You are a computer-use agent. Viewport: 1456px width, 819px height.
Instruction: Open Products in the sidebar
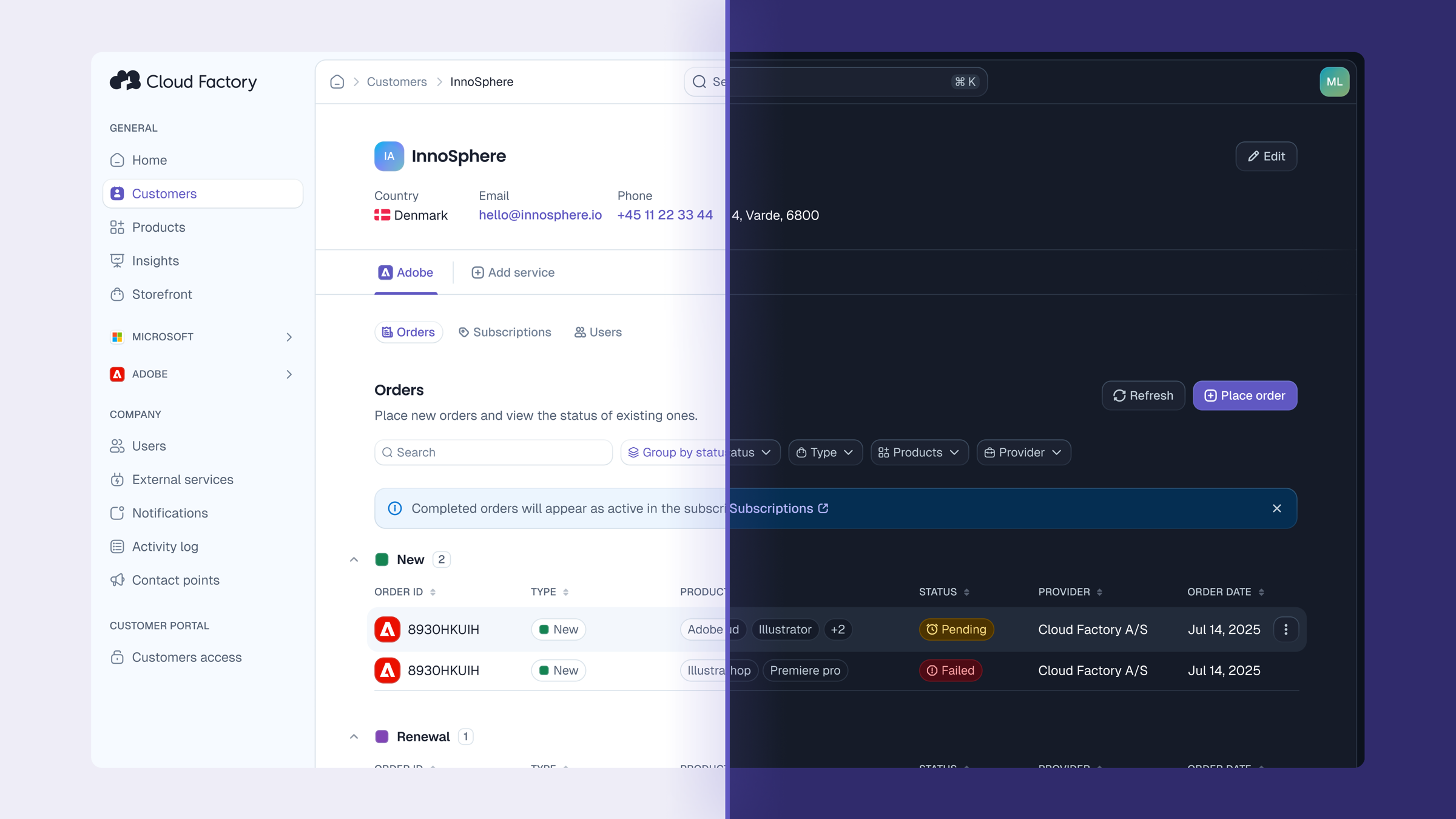pos(203,227)
